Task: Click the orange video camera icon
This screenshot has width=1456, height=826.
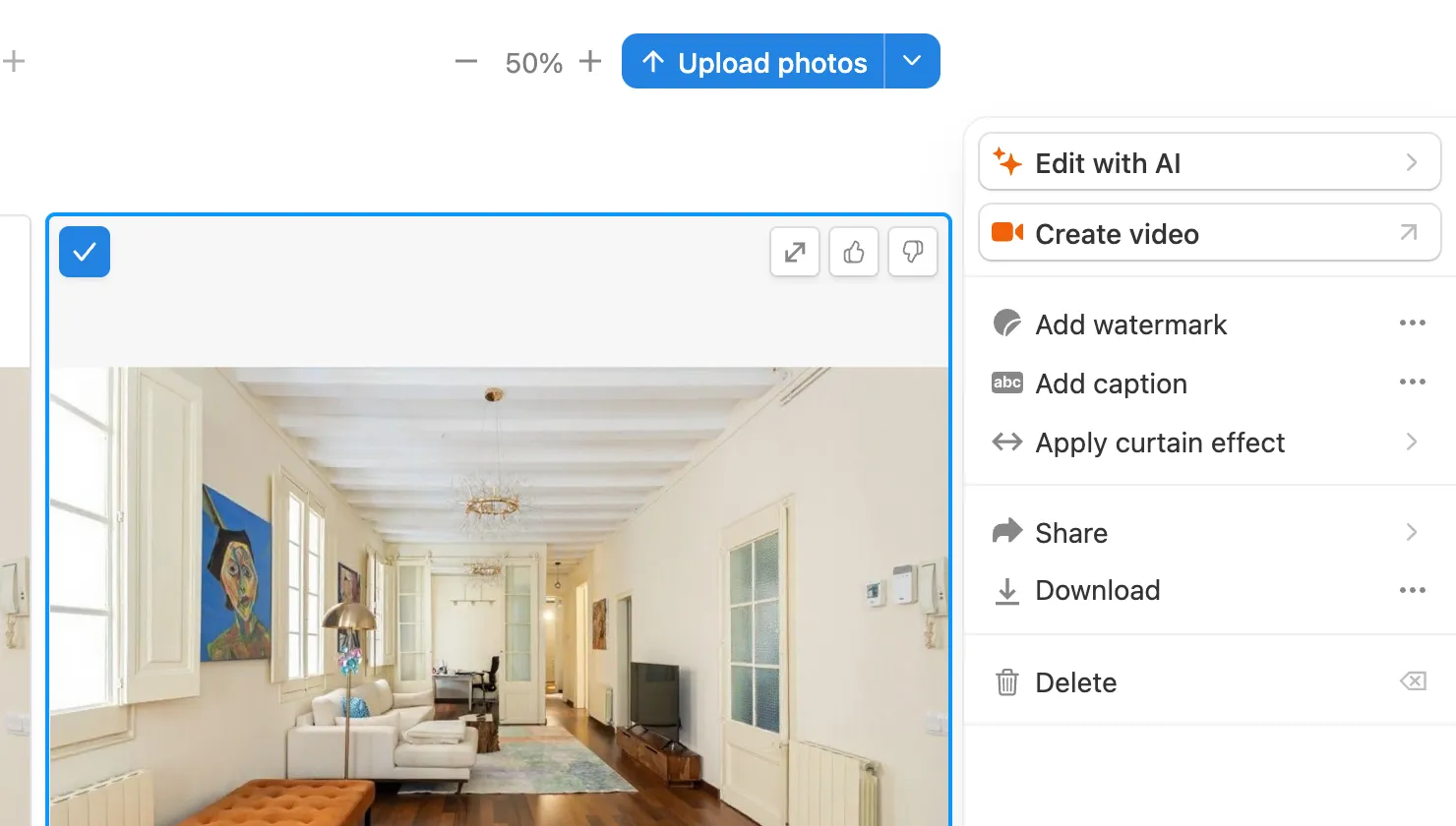Action: tap(1007, 232)
